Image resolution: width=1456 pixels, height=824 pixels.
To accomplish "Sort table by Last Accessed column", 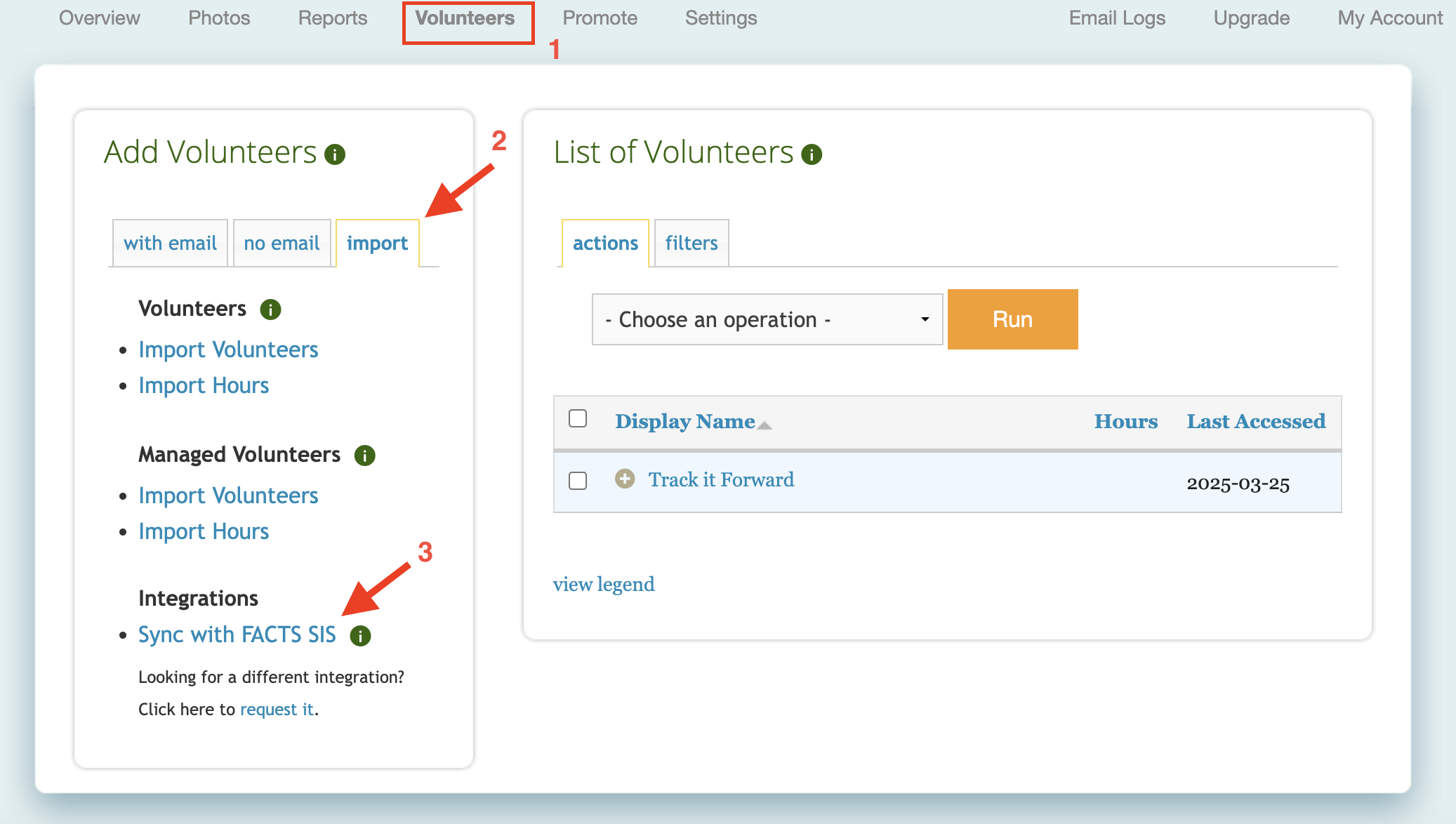I will pyautogui.click(x=1255, y=422).
